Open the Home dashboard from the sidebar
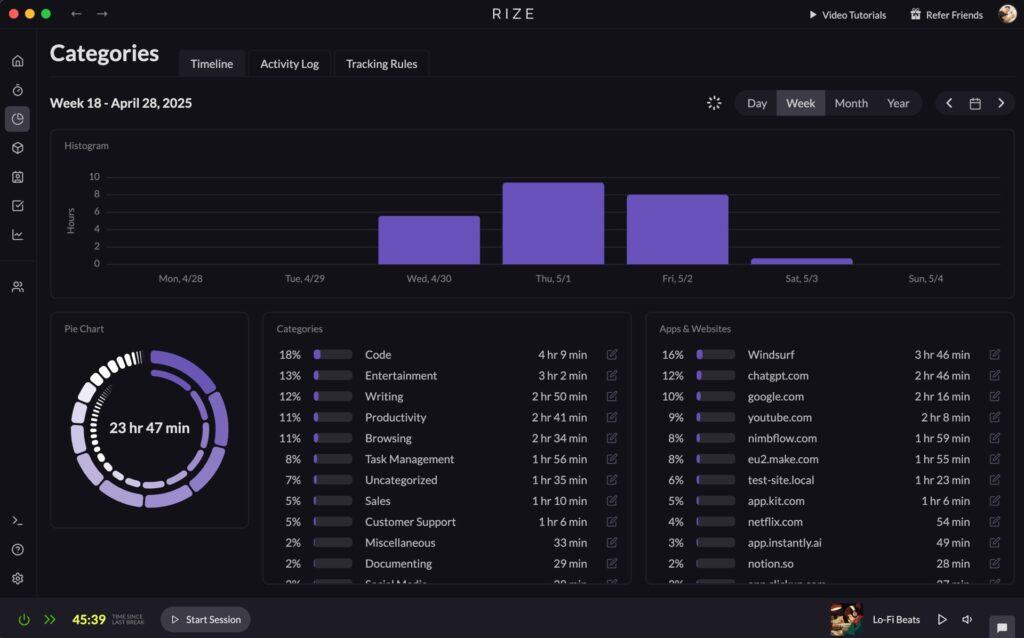1024x638 pixels. [17, 60]
